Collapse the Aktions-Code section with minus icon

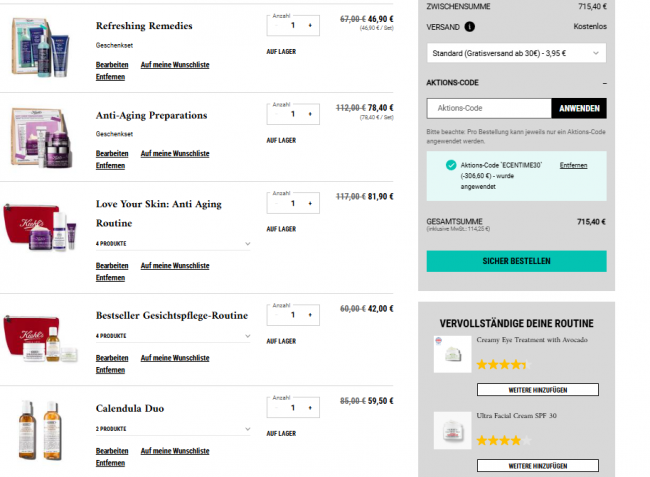pyautogui.click(x=604, y=83)
